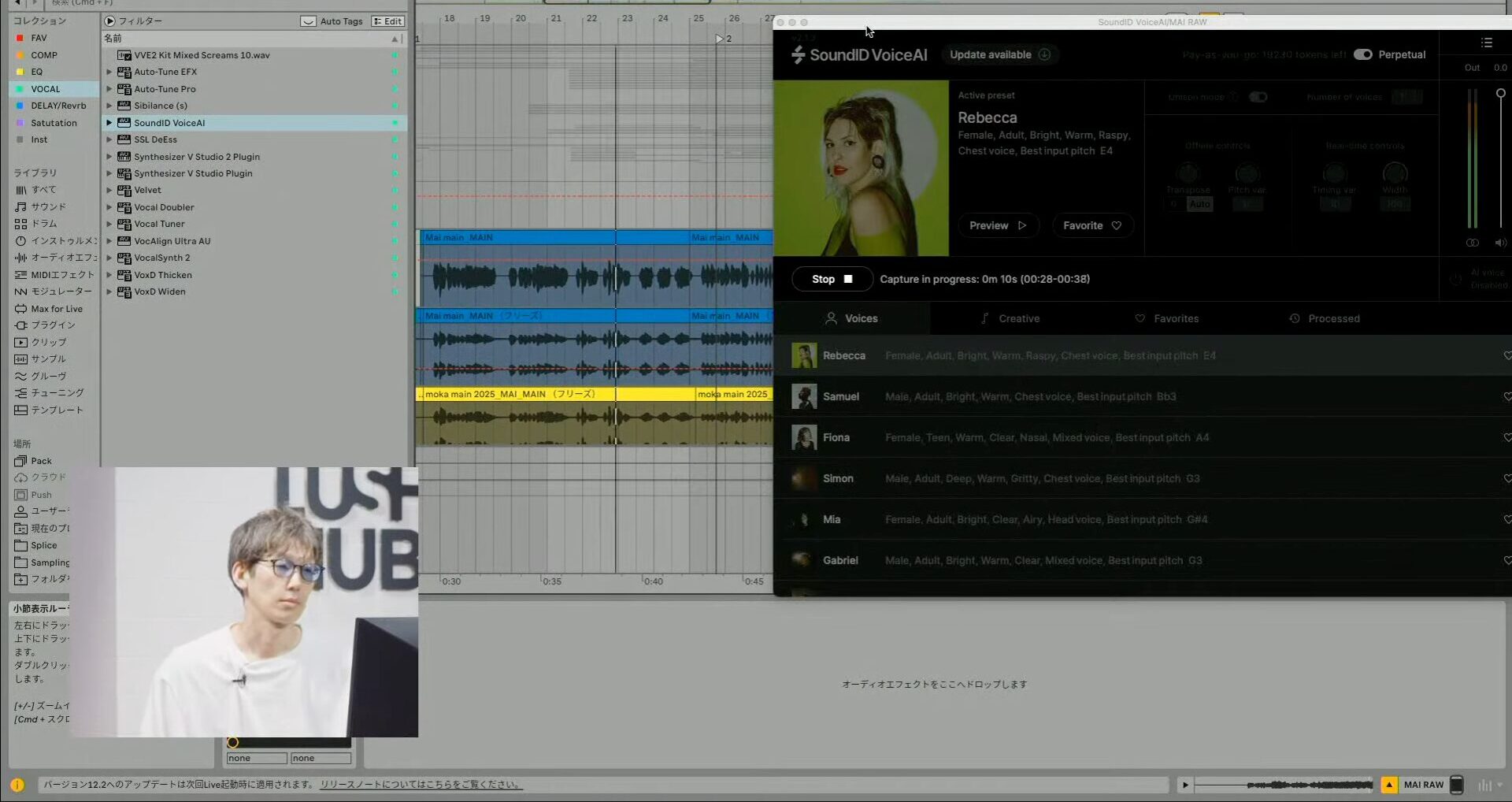The width and height of the screenshot is (1512, 802).
Task: Favorite the Samuel voice row heart
Action: point(1507,396)
